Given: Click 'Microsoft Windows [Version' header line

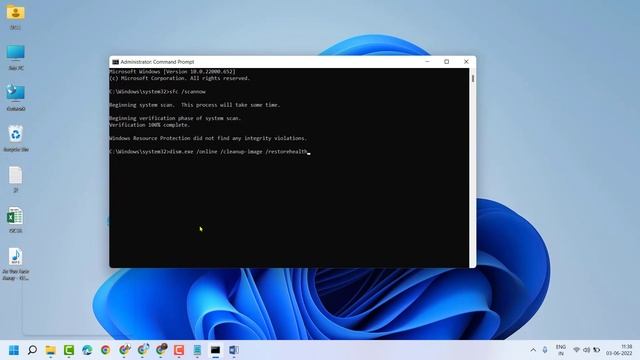Looking at the screenshot, I should point(172,72).
